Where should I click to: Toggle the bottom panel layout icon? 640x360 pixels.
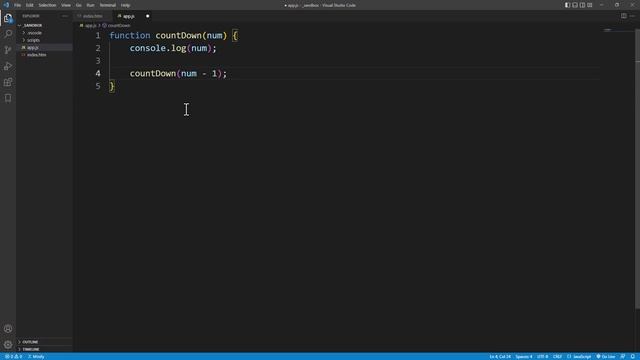pos(575,5)
